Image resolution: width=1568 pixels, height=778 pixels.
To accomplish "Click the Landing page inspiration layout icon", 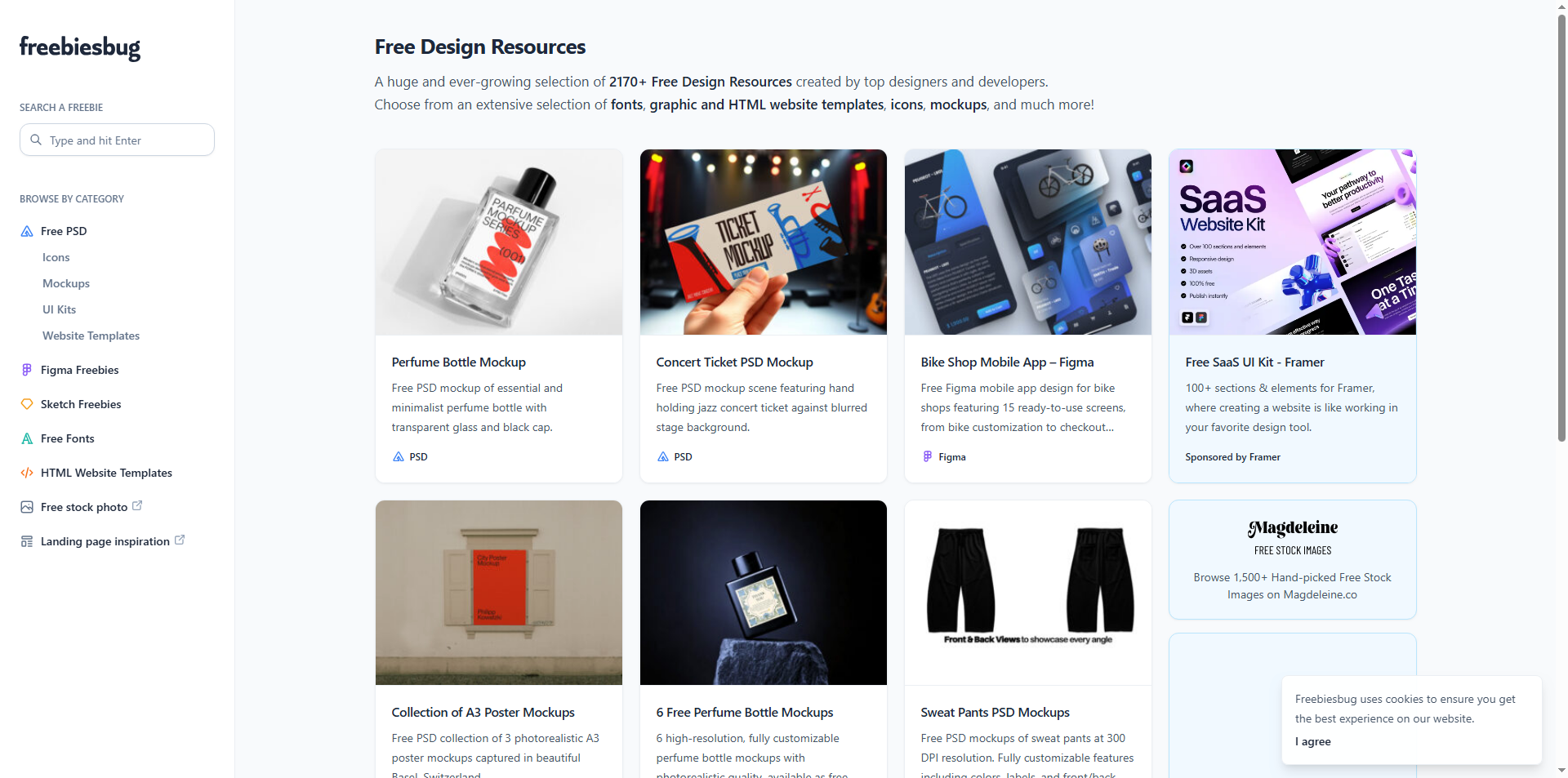I will coord(27,541).
